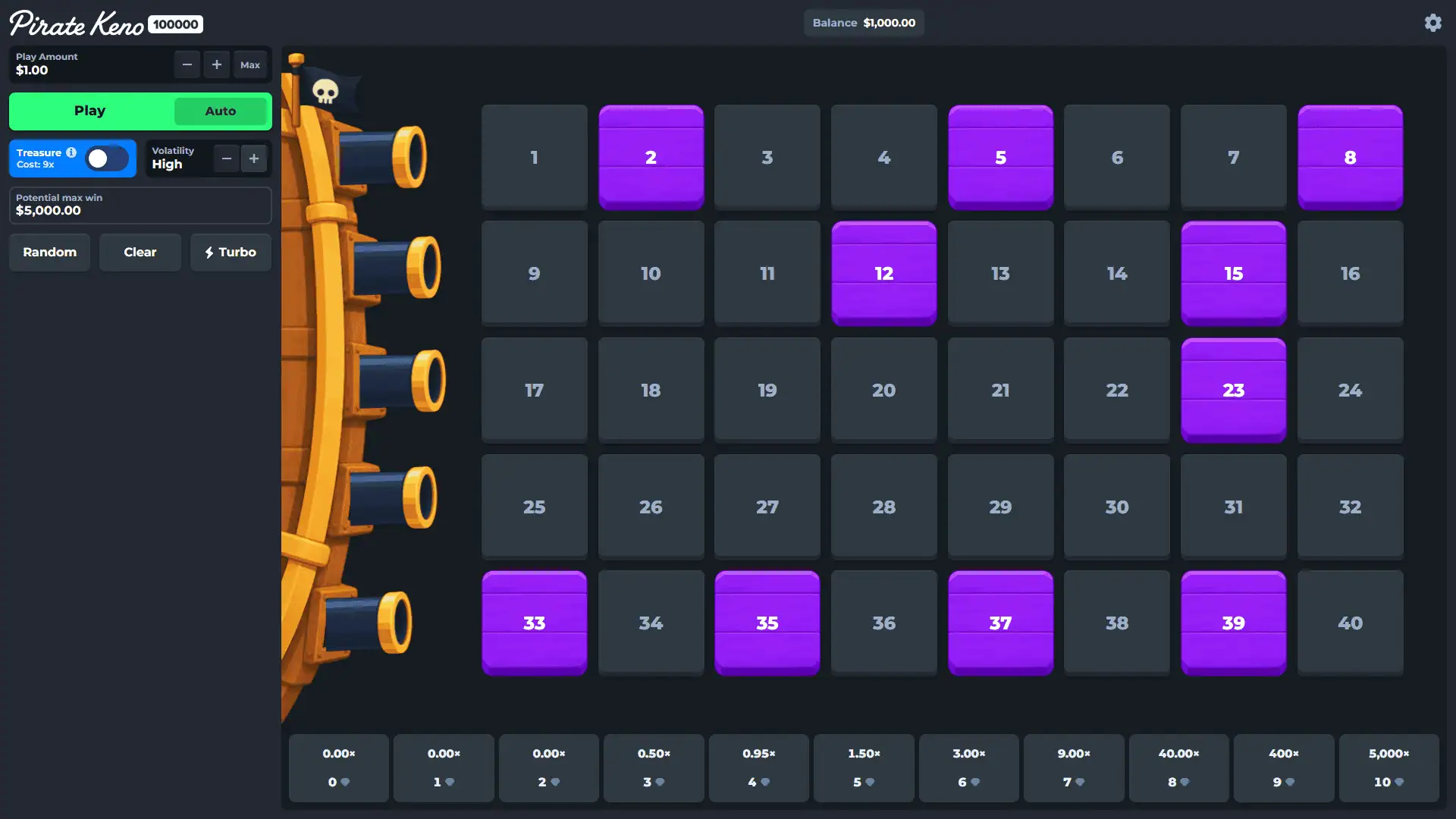Deselect number 12 tile
The width and height of the screenshot is (1456, 819).
tap(883, 274)
